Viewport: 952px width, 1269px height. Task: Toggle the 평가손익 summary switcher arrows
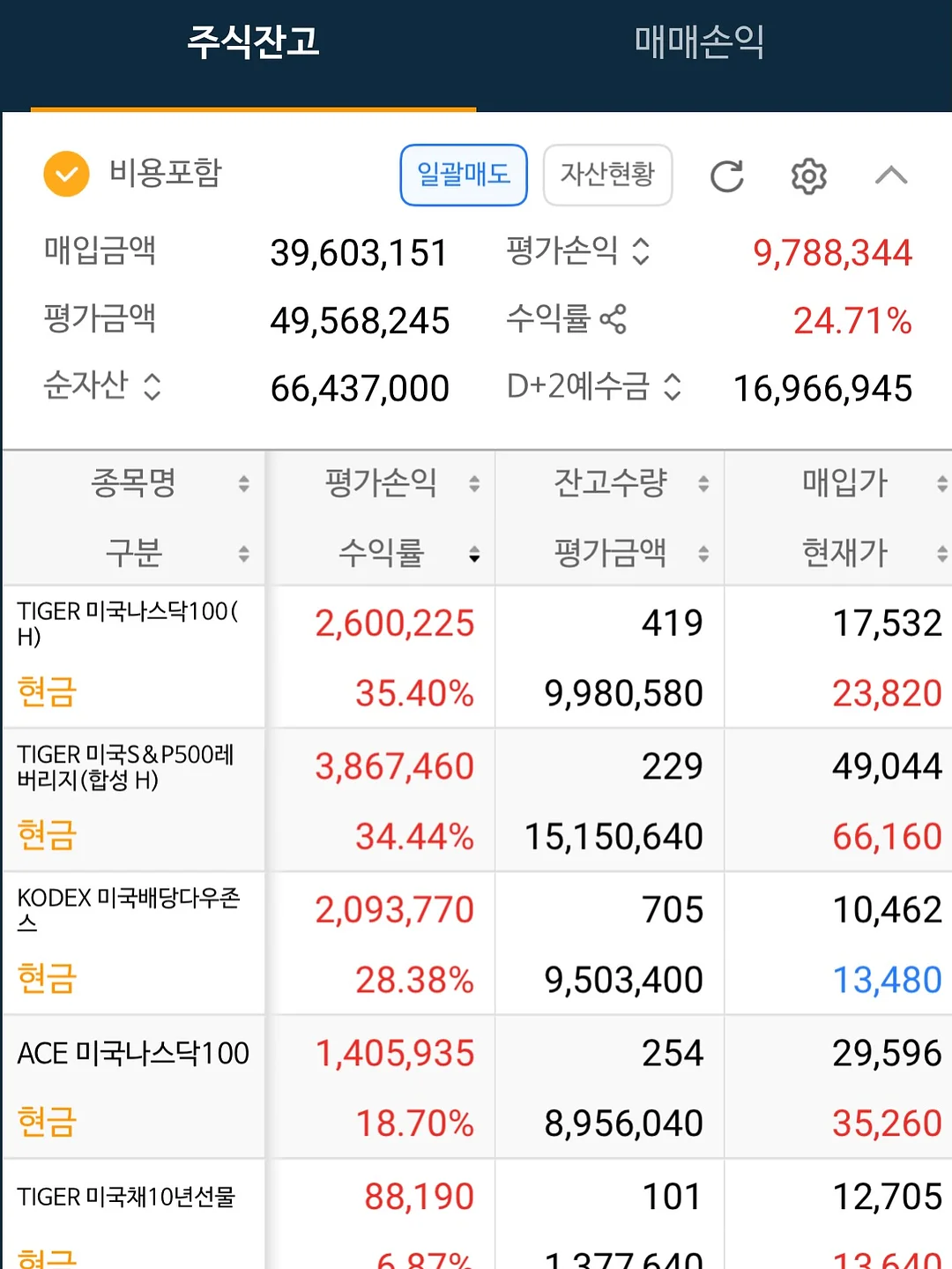[642, 251]
